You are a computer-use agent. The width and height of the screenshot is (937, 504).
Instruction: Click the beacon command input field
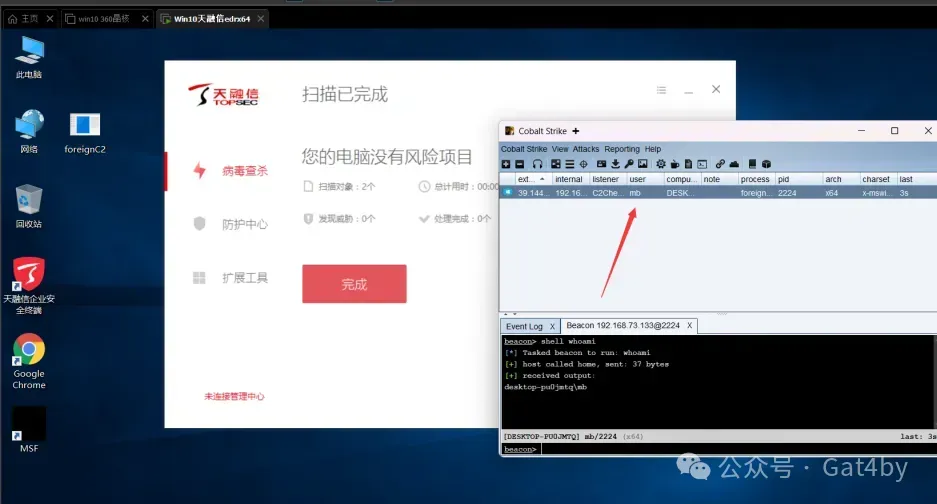738,450
